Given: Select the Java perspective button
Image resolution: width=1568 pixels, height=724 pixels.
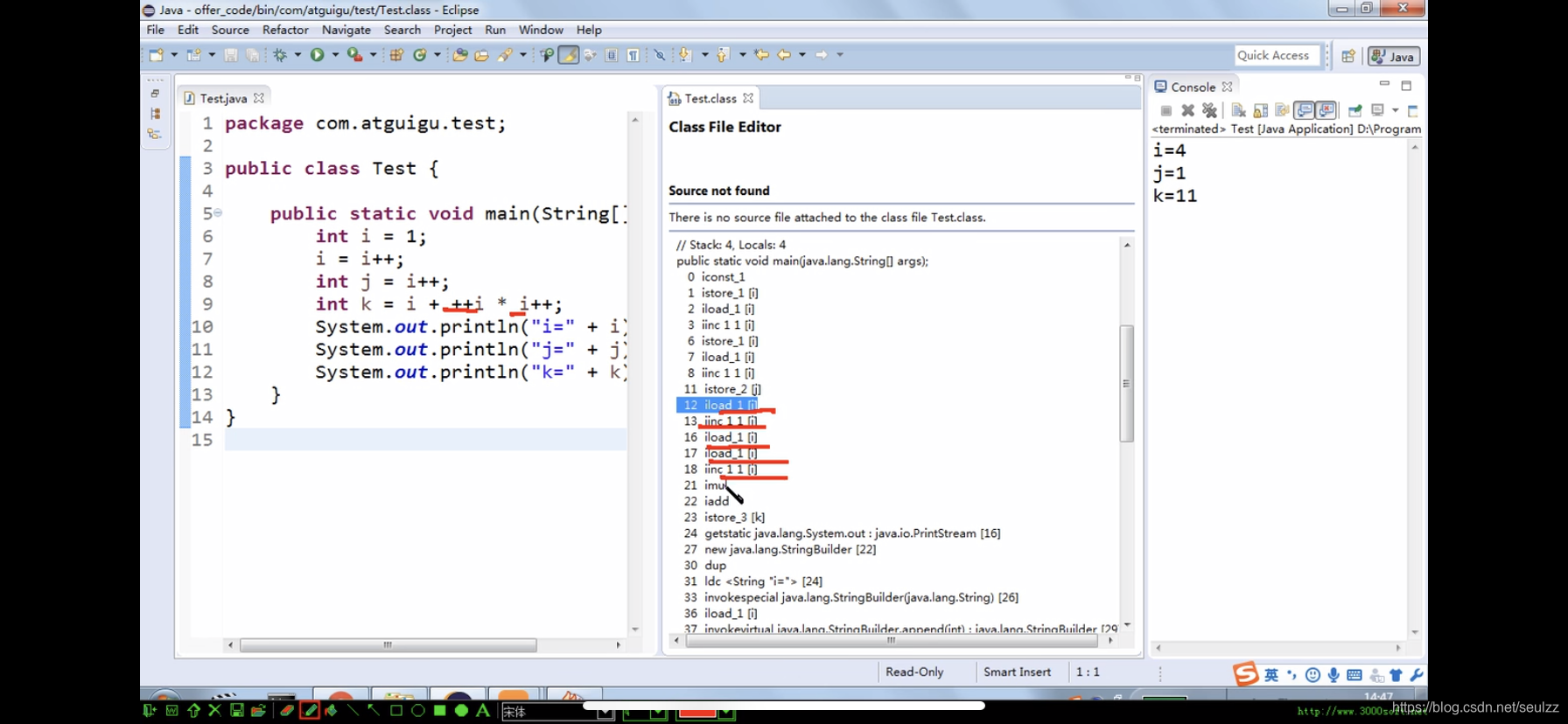Looking at the screenshot, I should 1394,56.
